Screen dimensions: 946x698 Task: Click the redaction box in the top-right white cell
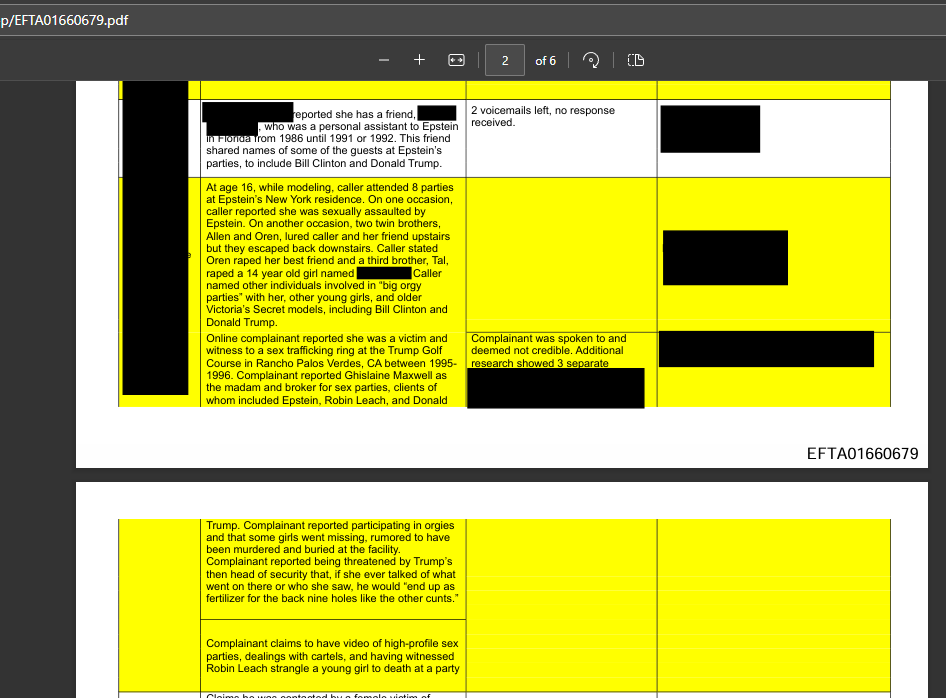(x=710, y=129)
